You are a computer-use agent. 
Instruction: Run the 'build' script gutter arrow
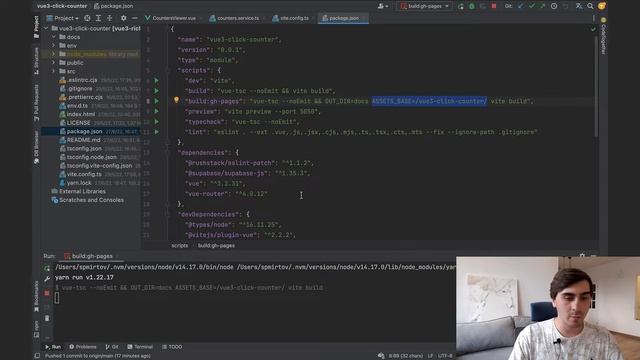tap(156, 91)
